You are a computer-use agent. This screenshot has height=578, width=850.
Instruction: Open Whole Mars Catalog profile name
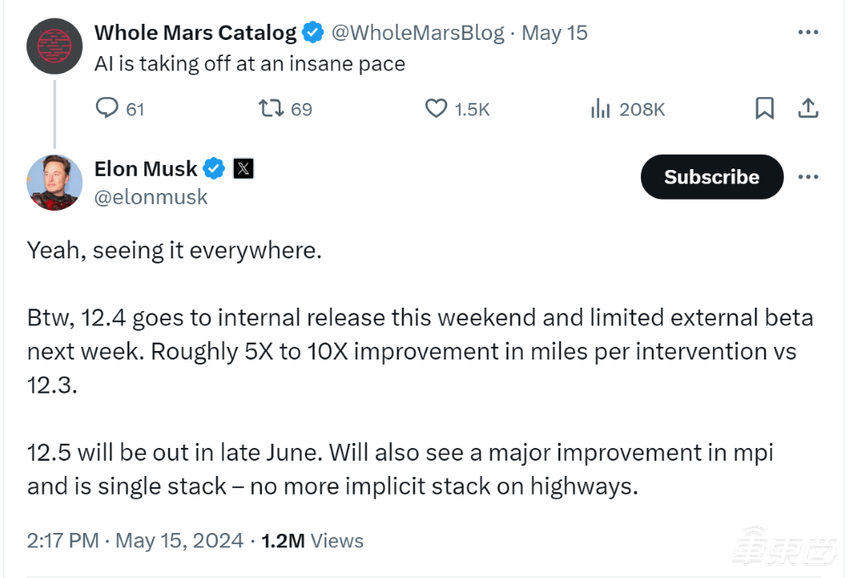(x=195, y=33)
